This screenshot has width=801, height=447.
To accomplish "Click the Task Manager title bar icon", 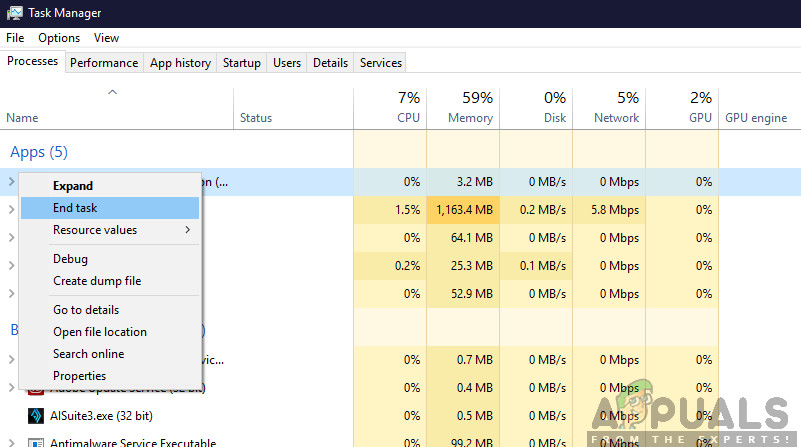I will pyautogui.click(x=14, y=13).
